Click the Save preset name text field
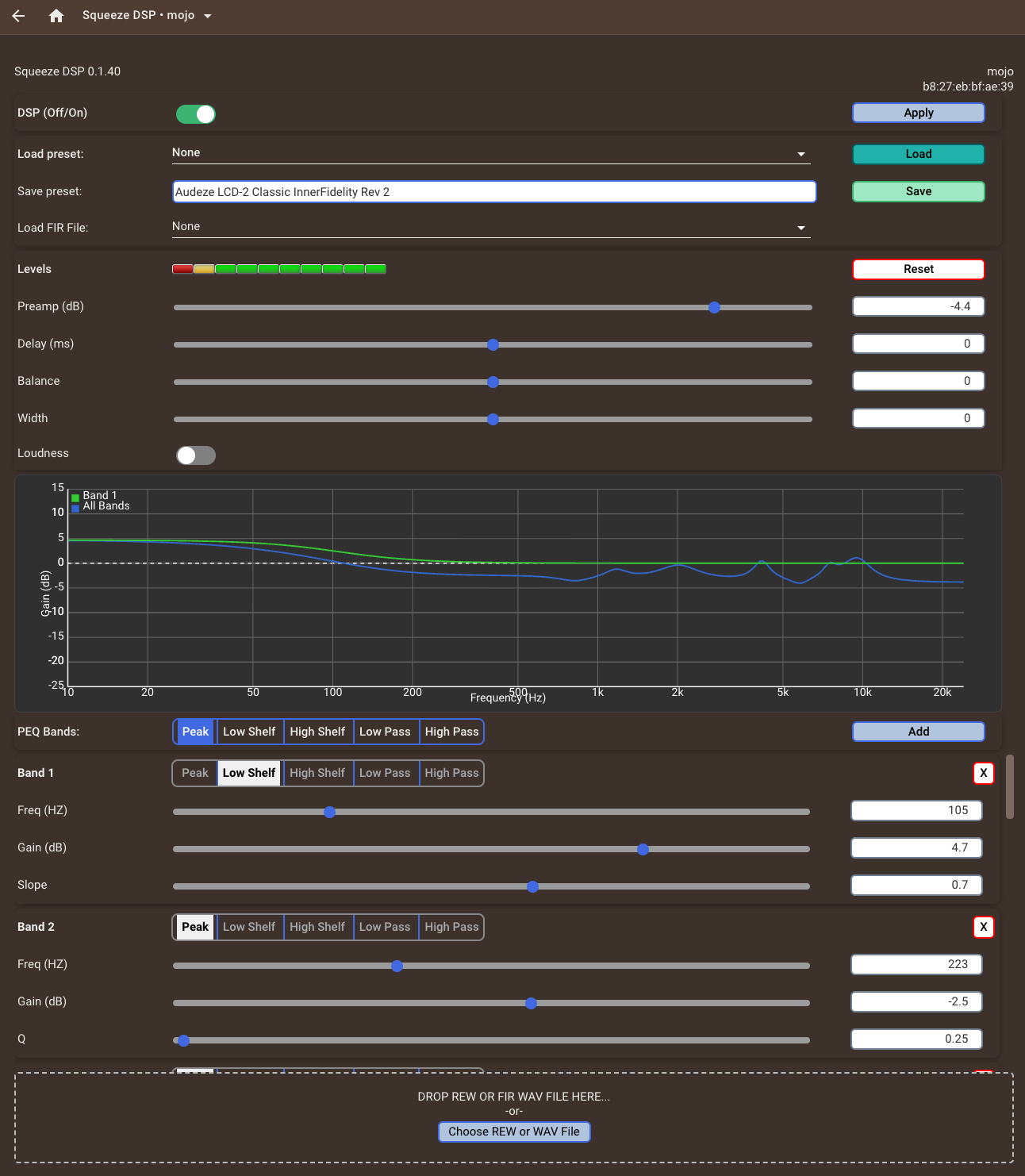Viewport: 1025px width, 1176px height. [x=494, y=192]
